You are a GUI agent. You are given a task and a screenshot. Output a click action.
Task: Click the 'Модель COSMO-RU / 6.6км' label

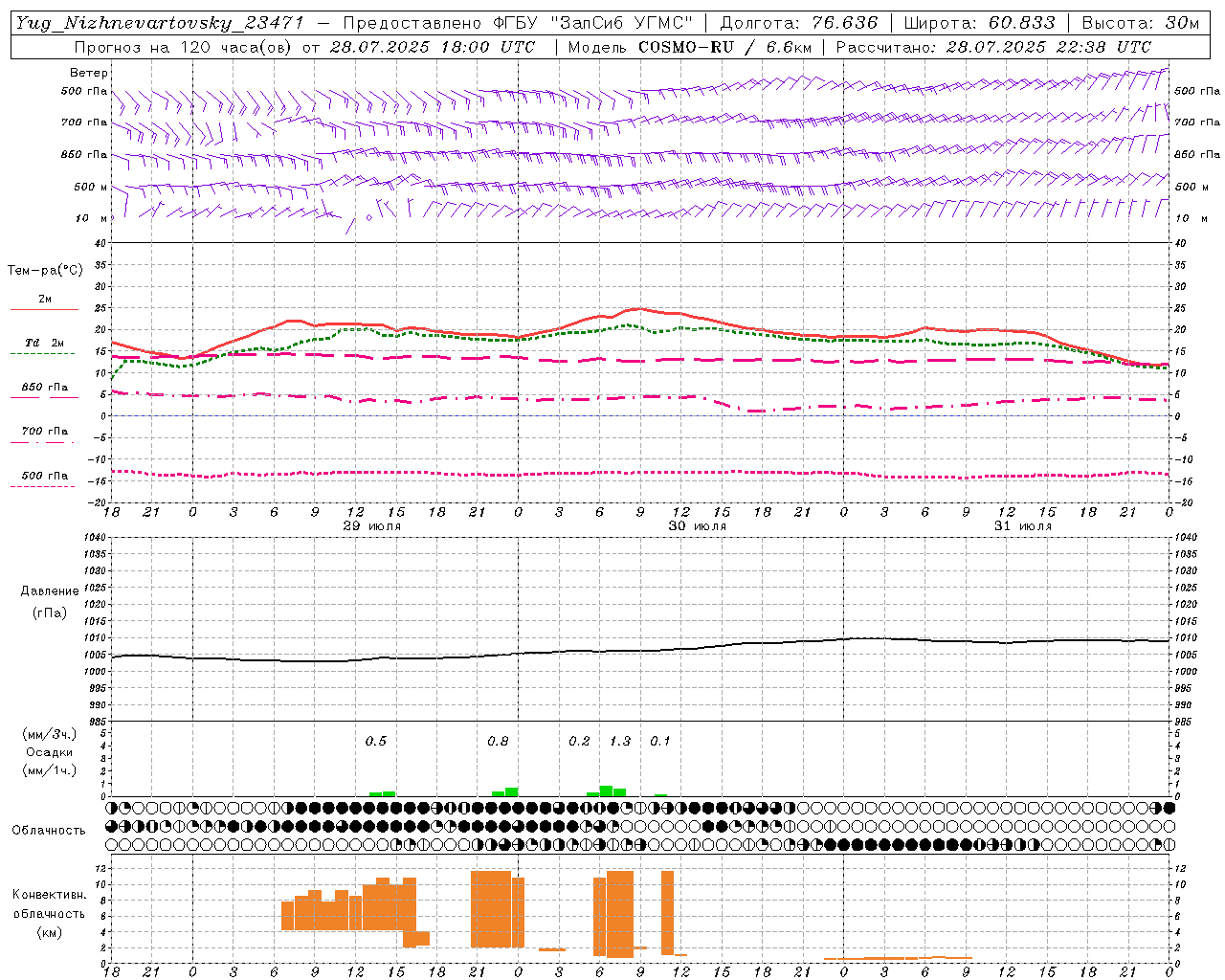point(689,47)
